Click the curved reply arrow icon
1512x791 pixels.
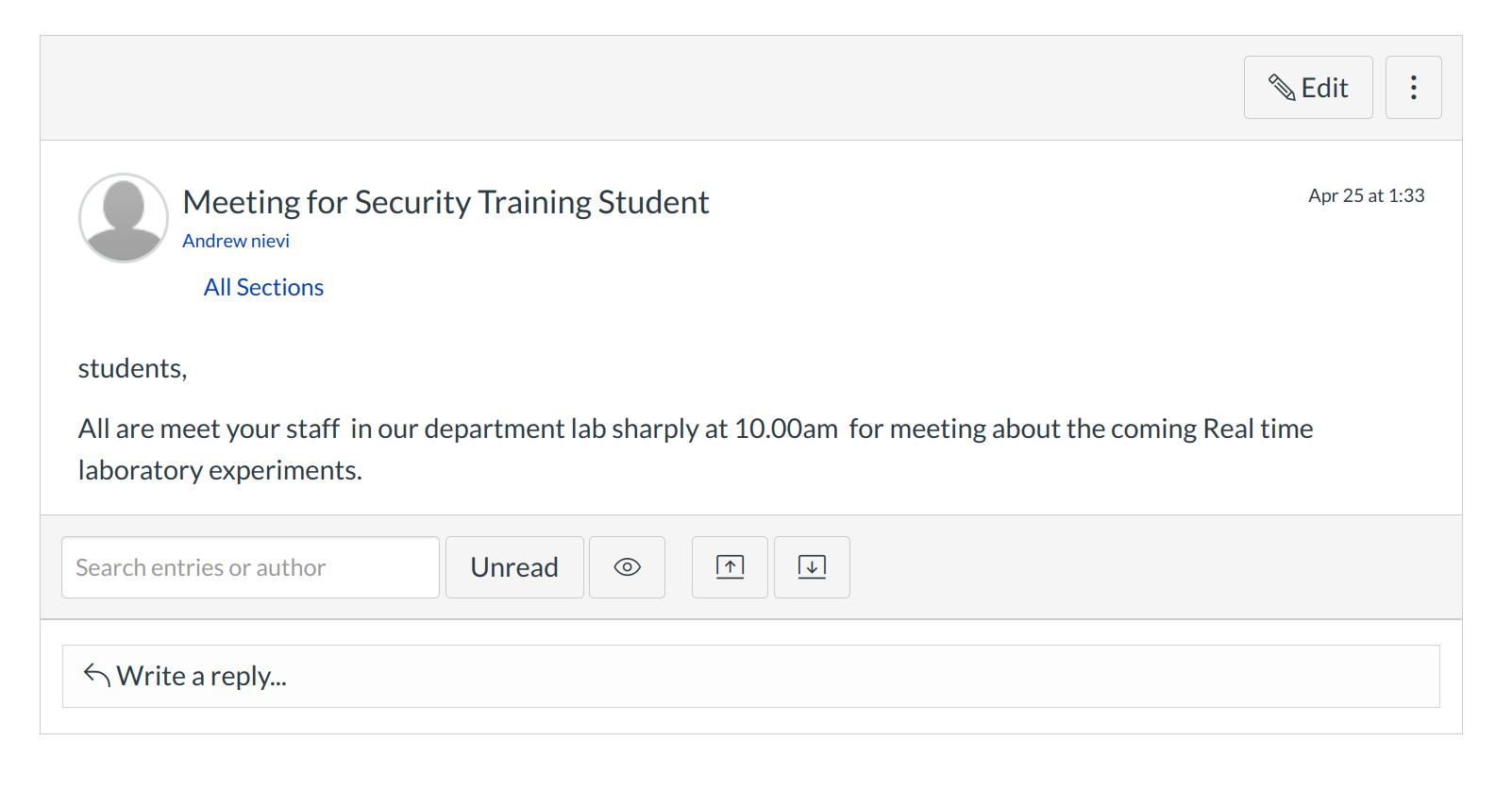pyautogui.click(x=96, y=674)
